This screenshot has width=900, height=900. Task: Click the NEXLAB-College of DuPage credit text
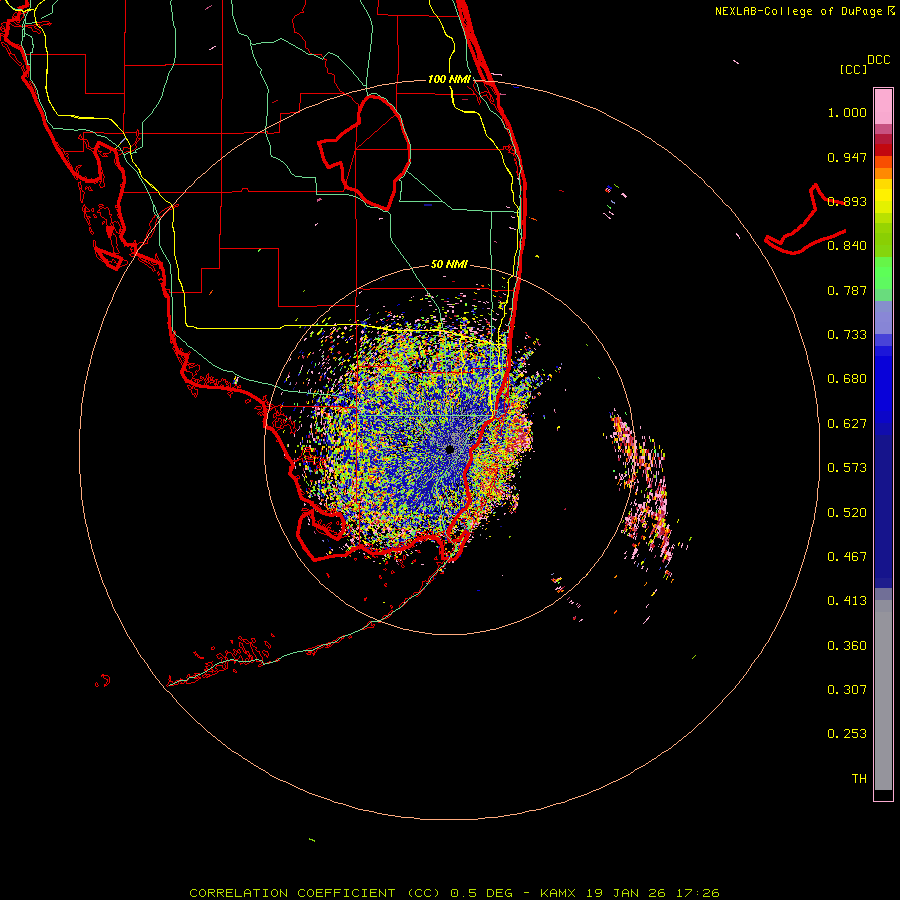(x=804, y=11)
